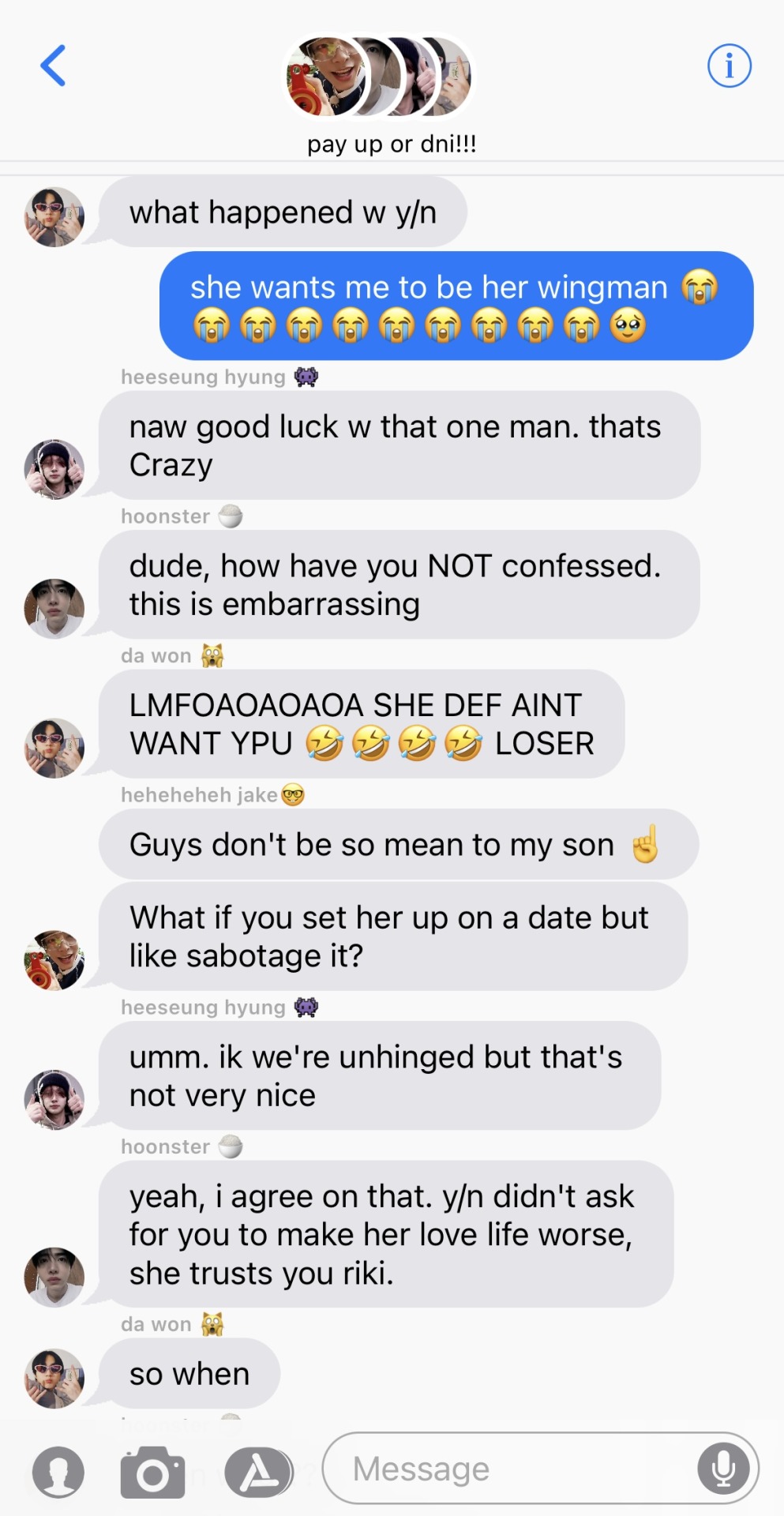Viewport: 784px width, 1516px height.
Task: Tap the 'what happened w y/n' bubble
Action: tap(283, 212)
